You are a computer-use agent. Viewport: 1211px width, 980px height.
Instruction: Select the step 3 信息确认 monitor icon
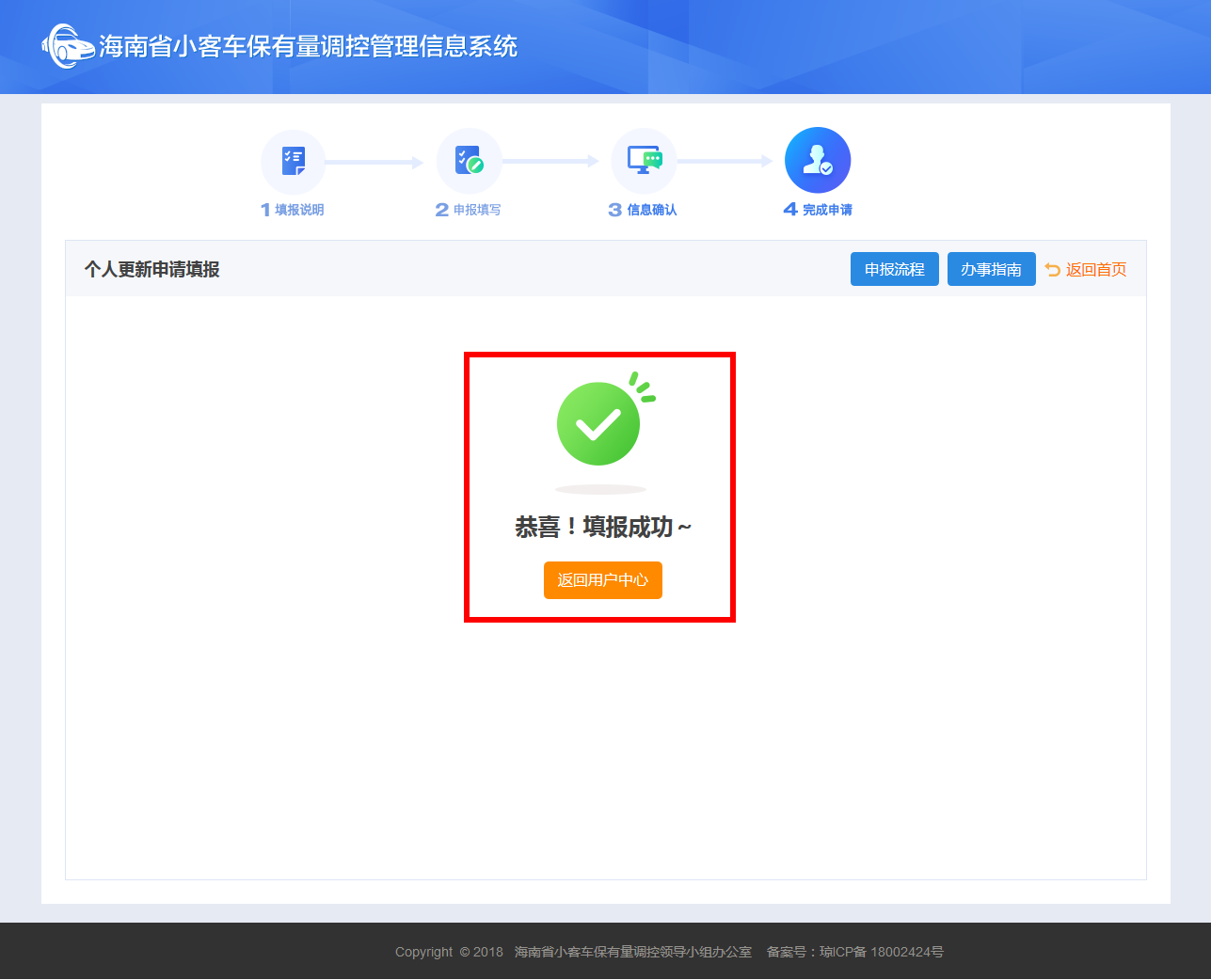click(x=644, y=161)
